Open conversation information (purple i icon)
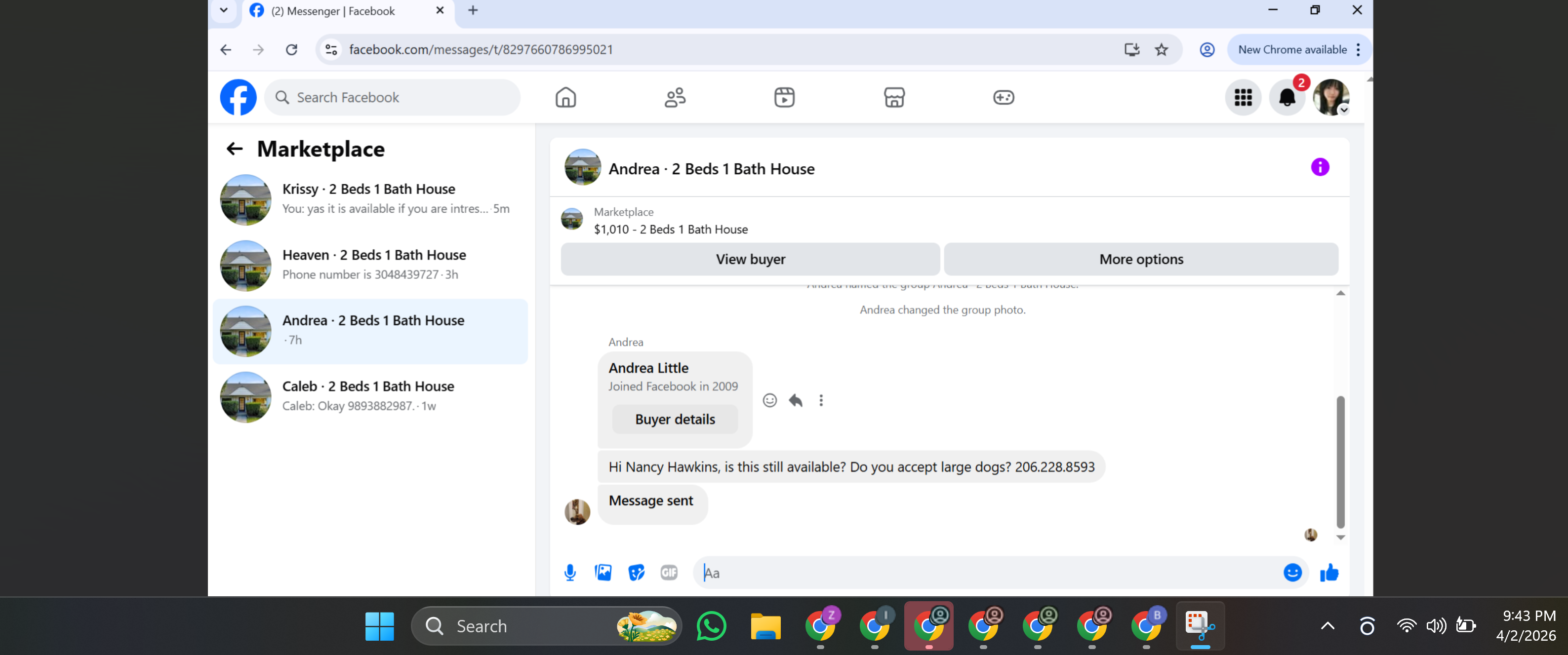The height and width of the screenshot is (655, 1568). [x=1320, y=167]
